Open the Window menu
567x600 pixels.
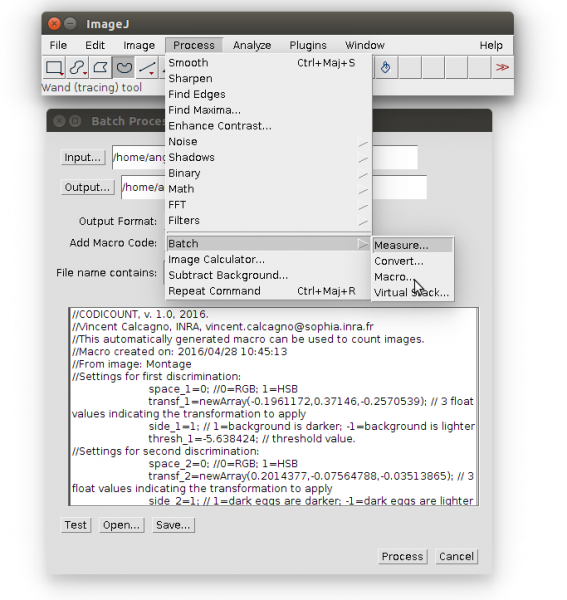coord(365,45)
